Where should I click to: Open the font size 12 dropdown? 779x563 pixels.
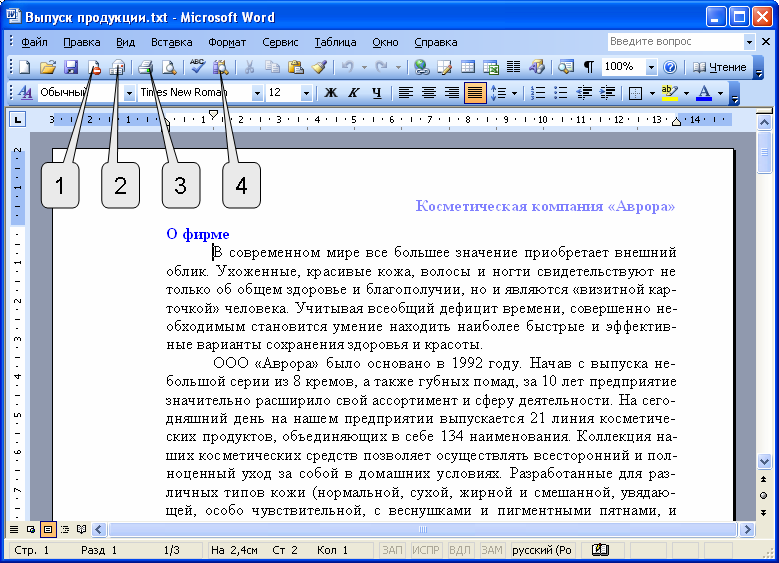pyautogui.click(x=306, y=93)
